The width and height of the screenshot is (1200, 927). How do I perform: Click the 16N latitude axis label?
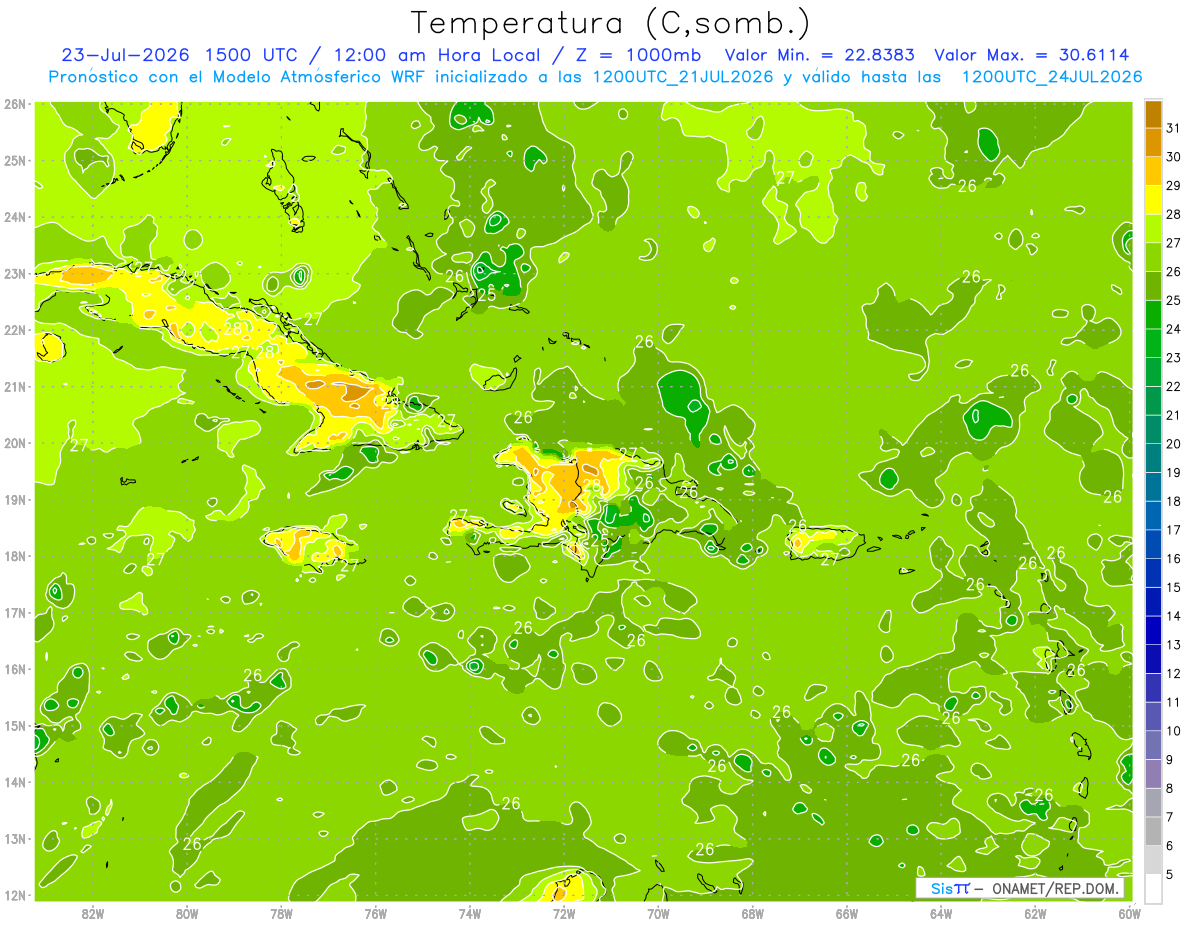pos(14,669)
